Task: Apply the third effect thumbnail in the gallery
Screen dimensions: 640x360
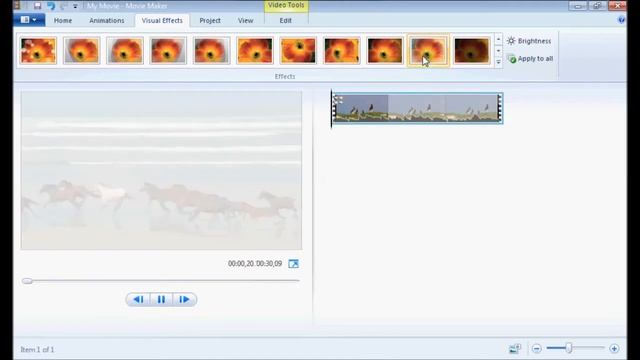Action: [x=125, y=50]
